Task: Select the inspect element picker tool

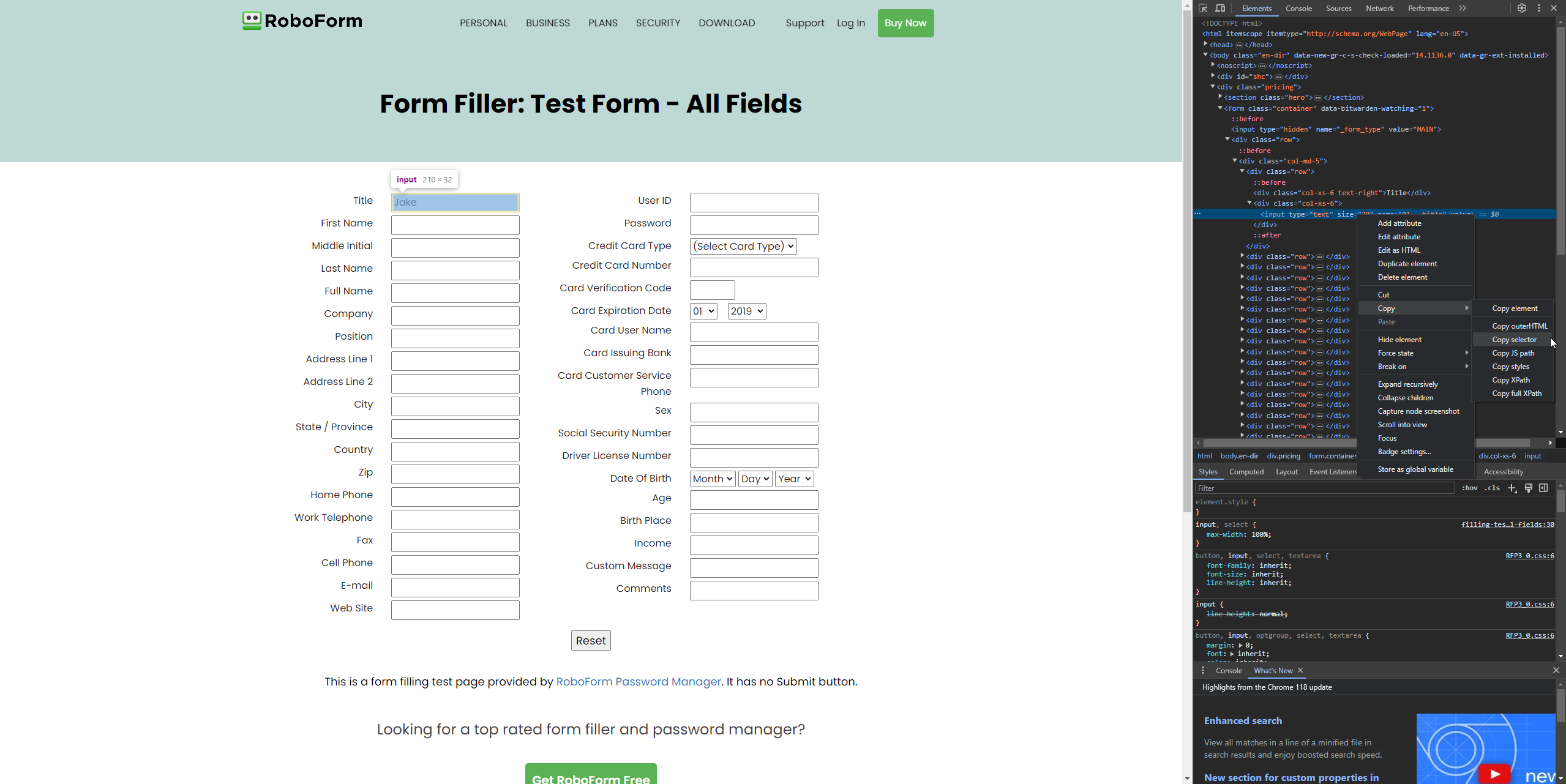Action: click(1202, 8)
